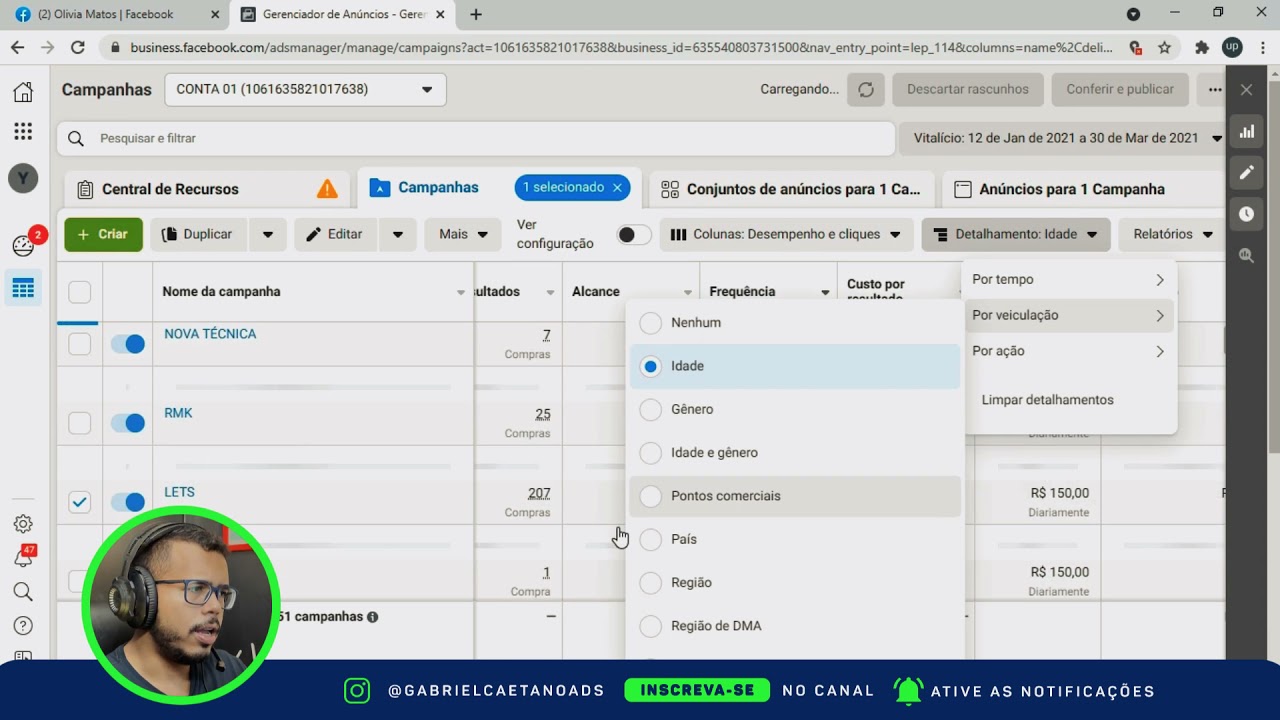Turn off the RMK campaign switch
The image size is (1280, 720).
[x=128, y=423]
